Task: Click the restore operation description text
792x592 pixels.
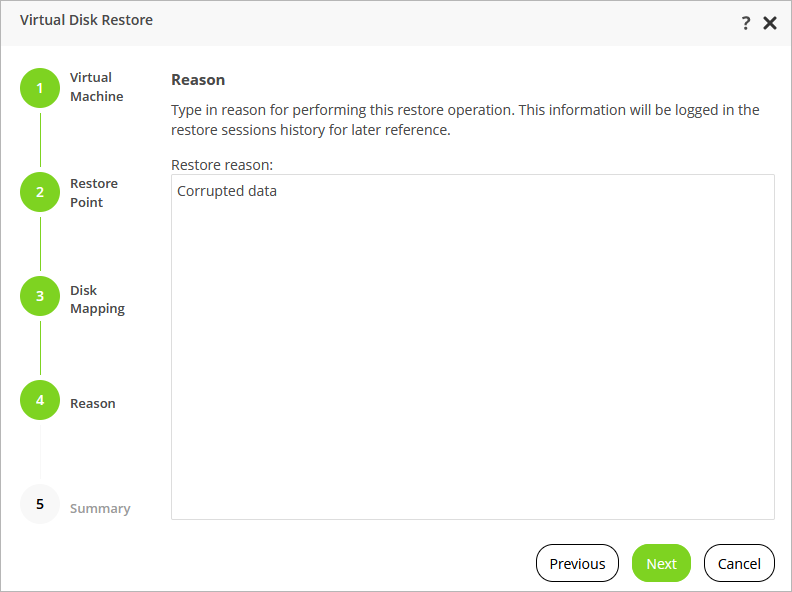Action: pos(465,120)
